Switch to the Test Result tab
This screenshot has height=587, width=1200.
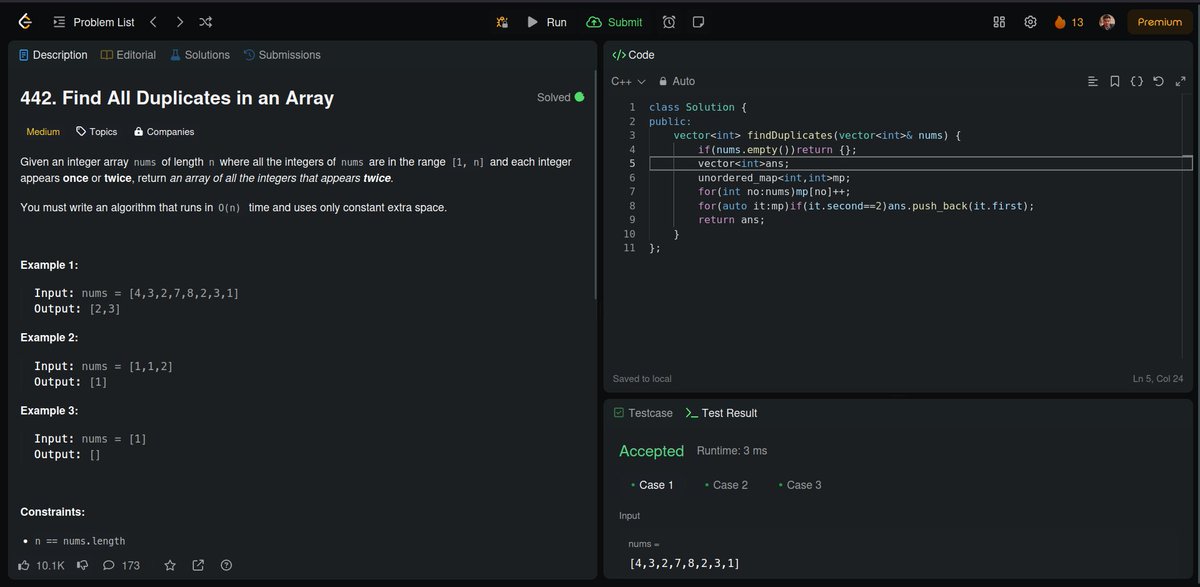(721, 413)
